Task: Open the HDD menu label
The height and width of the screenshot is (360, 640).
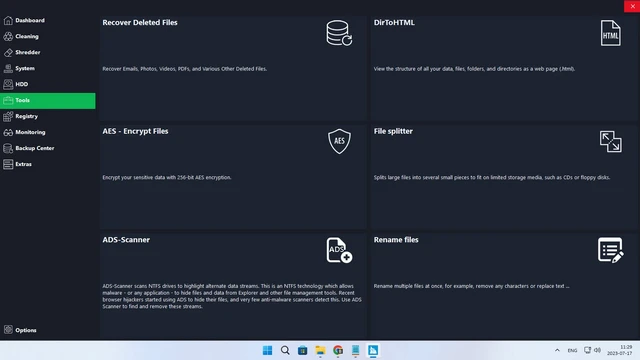Action: (x=22, y=84)
